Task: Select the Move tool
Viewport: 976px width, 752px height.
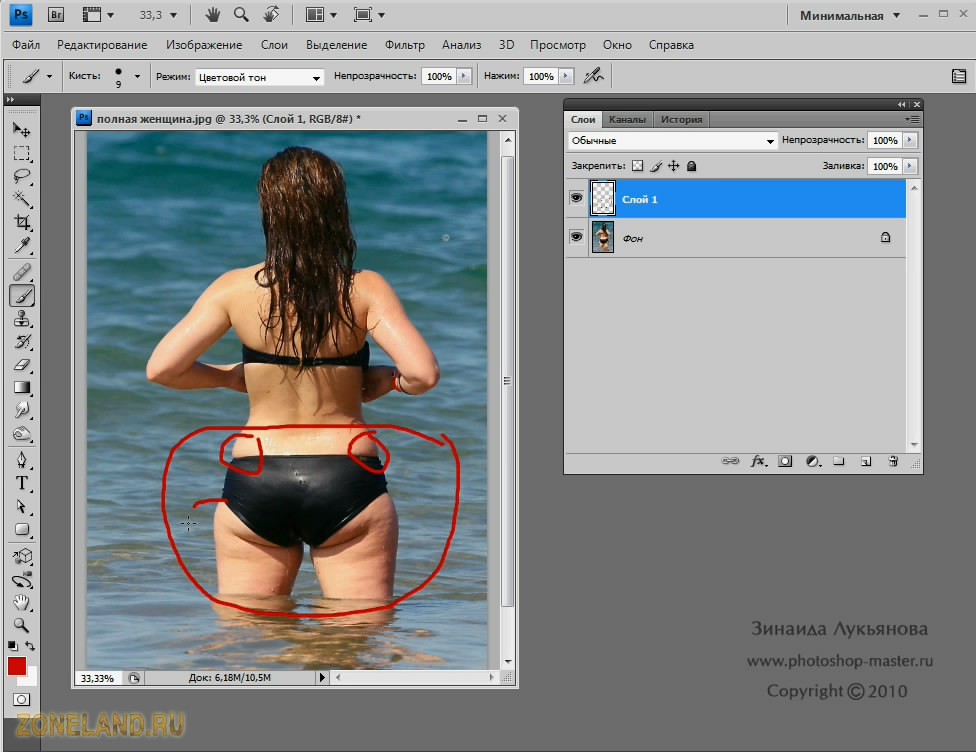Action: coord(21,129)
